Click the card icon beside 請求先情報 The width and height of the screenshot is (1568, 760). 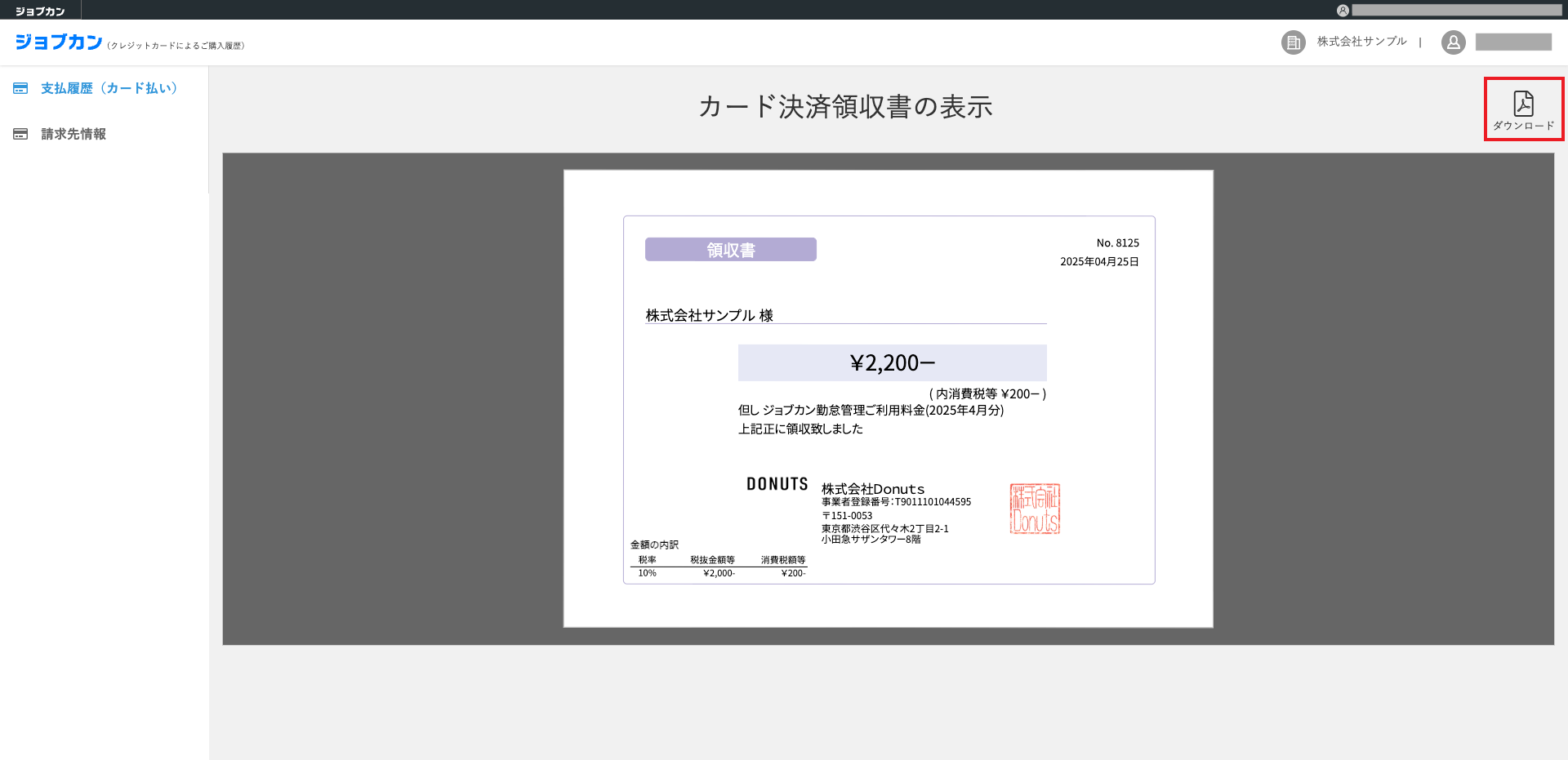pos(20,134)
